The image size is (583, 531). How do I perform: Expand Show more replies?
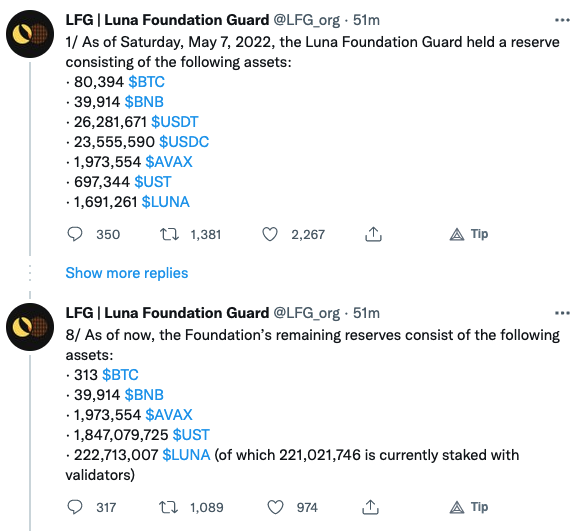(127, 273)
